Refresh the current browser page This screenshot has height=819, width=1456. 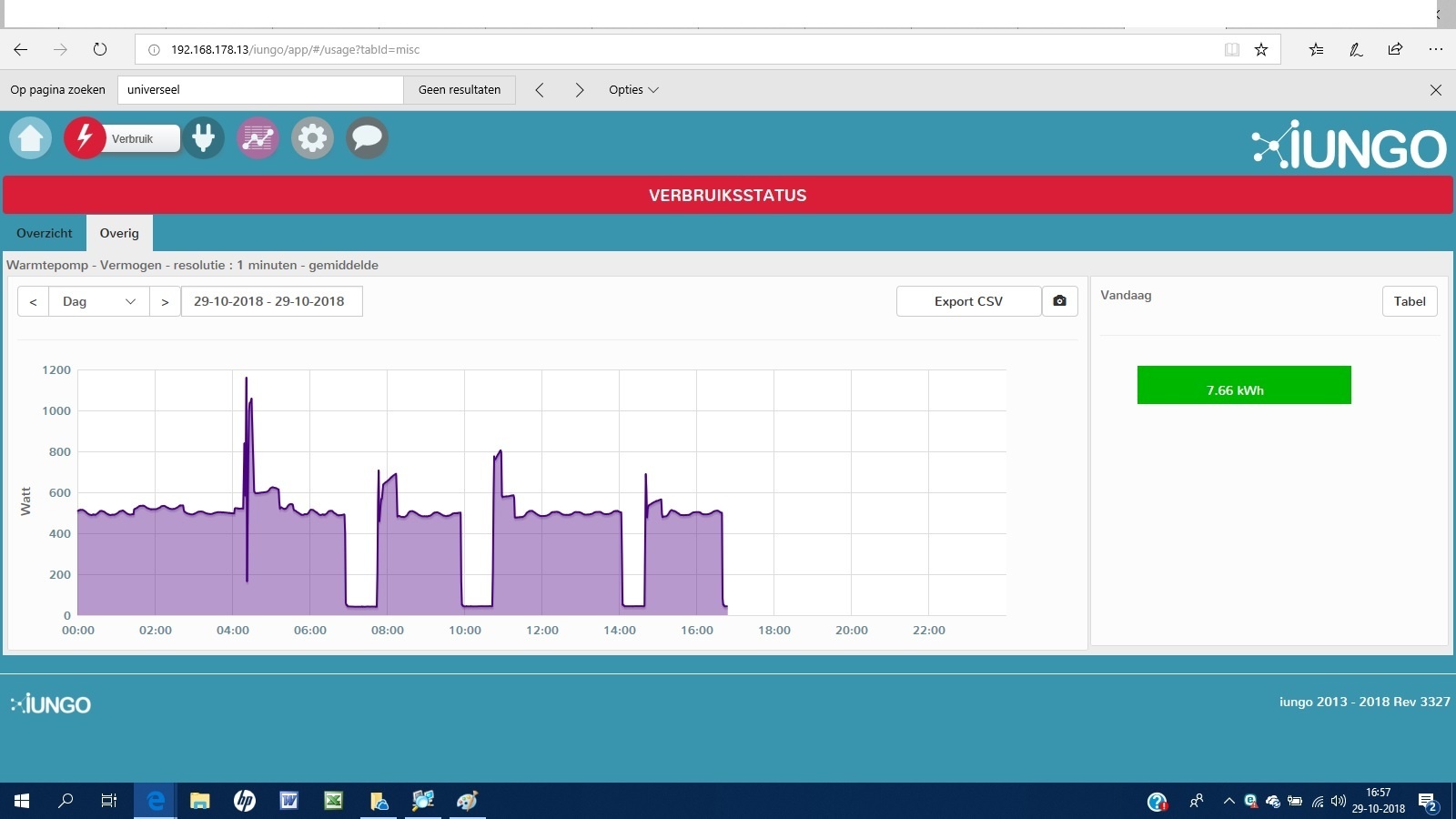point(100,49)
